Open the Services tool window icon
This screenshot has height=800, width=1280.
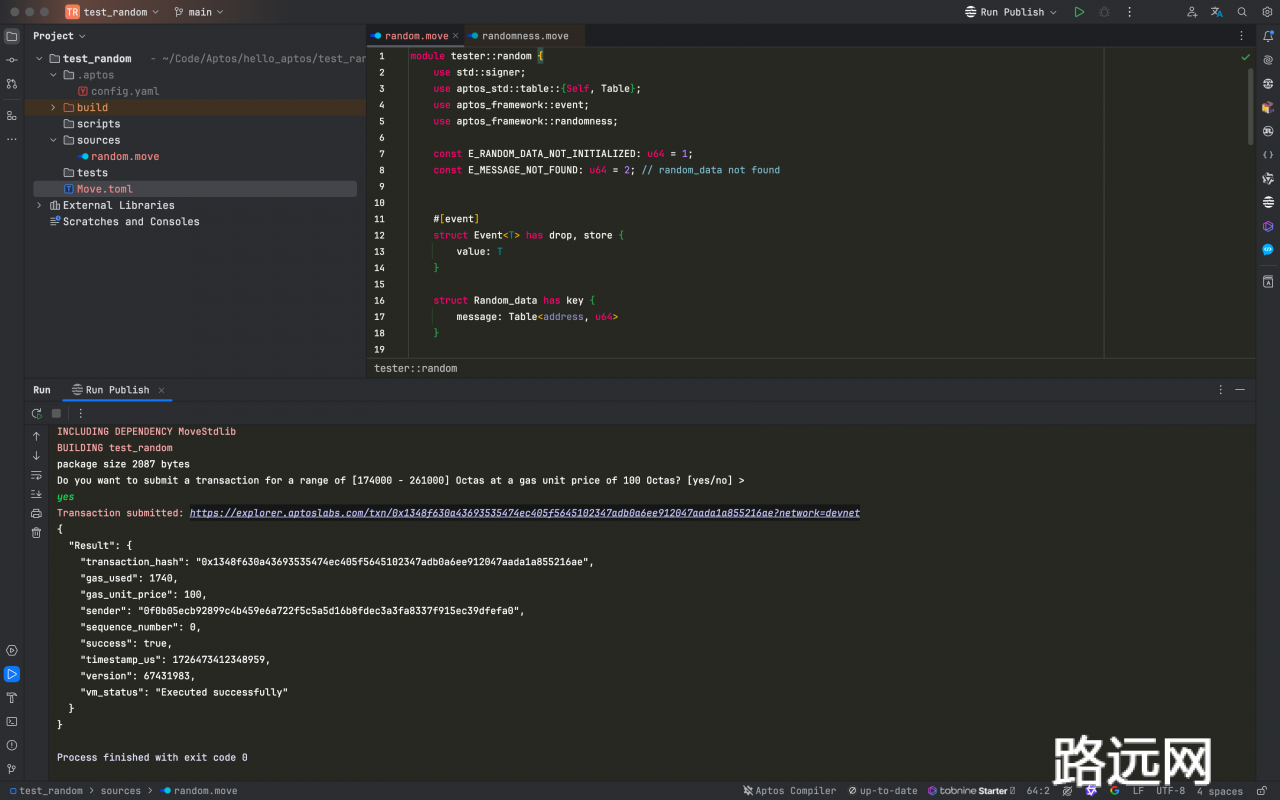[12, 650]
